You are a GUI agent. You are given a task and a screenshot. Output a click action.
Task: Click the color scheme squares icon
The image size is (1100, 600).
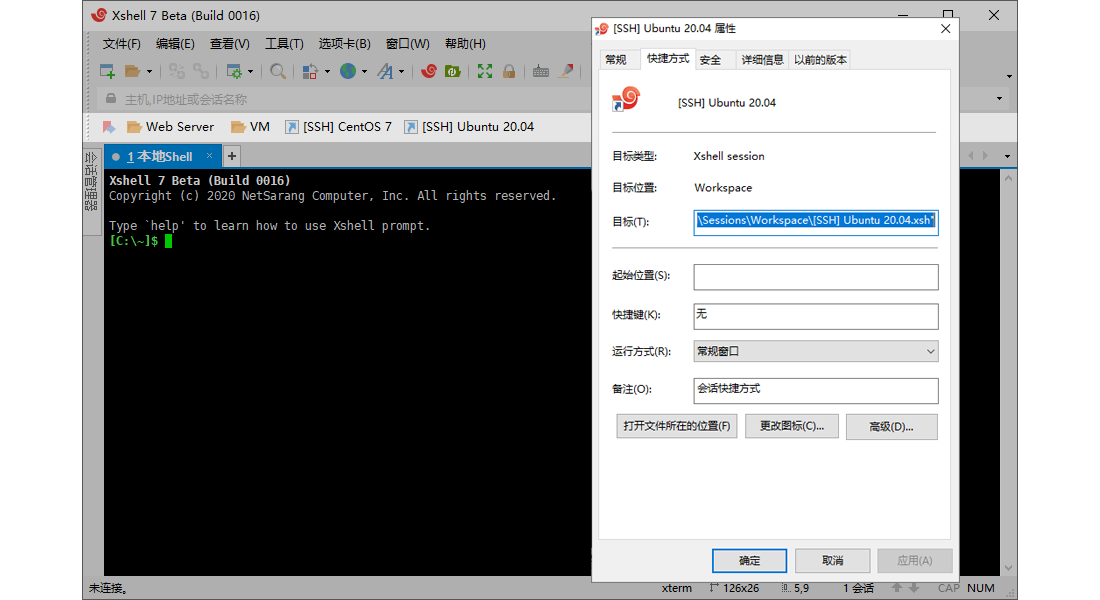pyautogui.click(x=310, y=71)
